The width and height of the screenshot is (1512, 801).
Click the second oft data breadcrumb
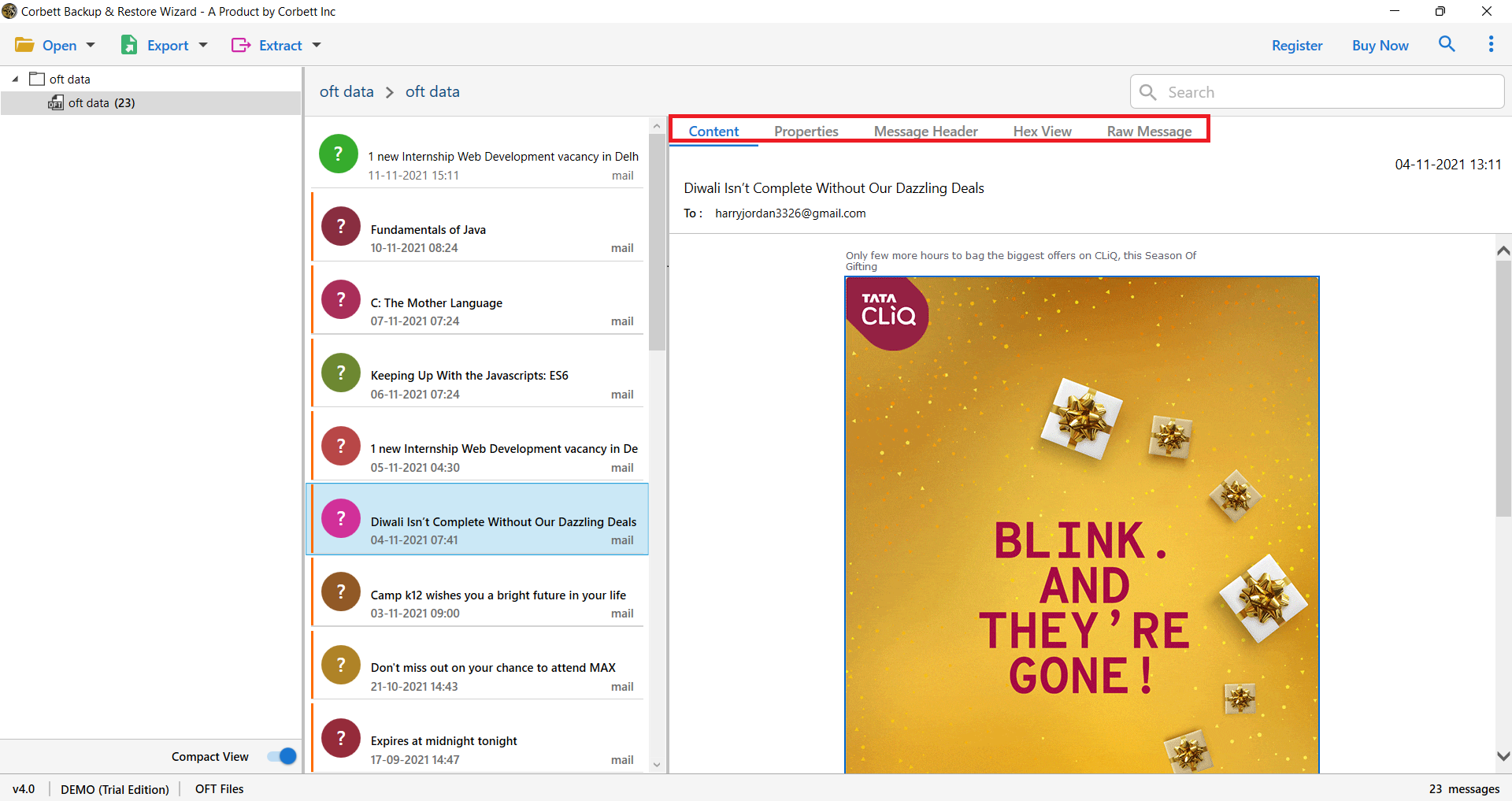[432, 92]
